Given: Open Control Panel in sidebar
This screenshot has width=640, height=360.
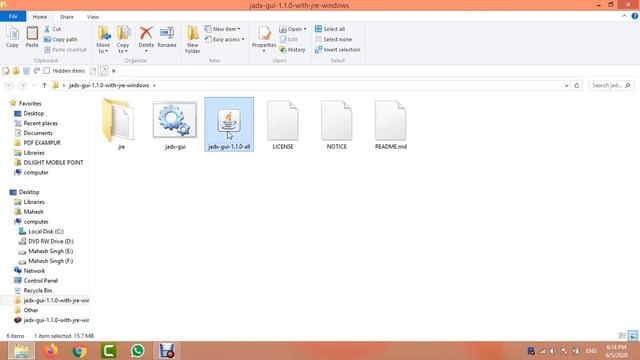Looking at the screenshot, I should pyautogui.click(x=40, y=280).
